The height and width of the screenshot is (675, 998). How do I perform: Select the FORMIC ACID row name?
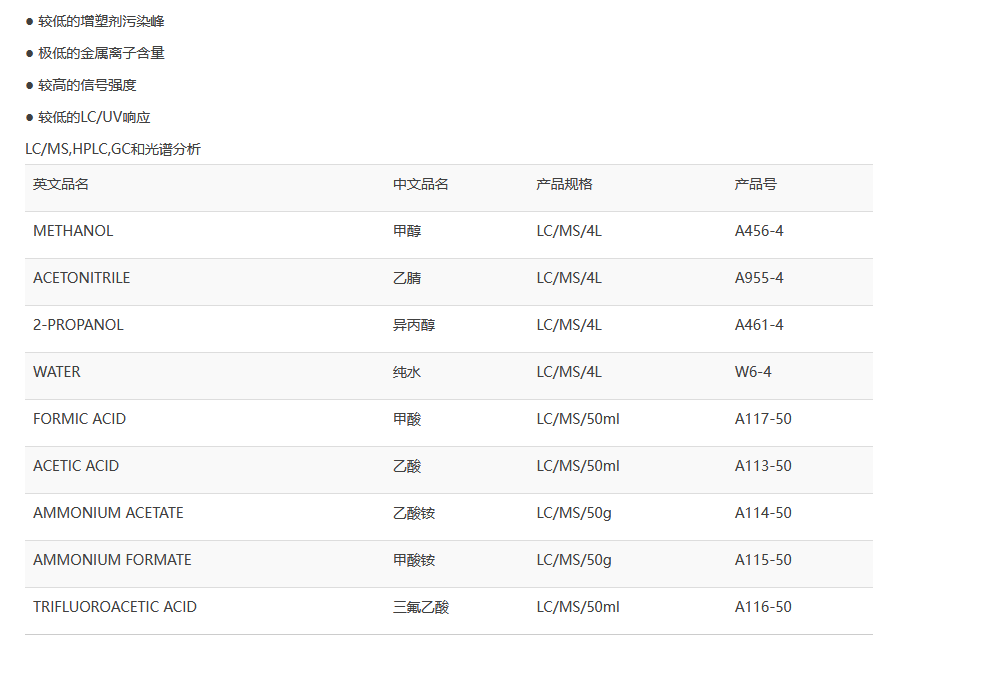[80, 419]
